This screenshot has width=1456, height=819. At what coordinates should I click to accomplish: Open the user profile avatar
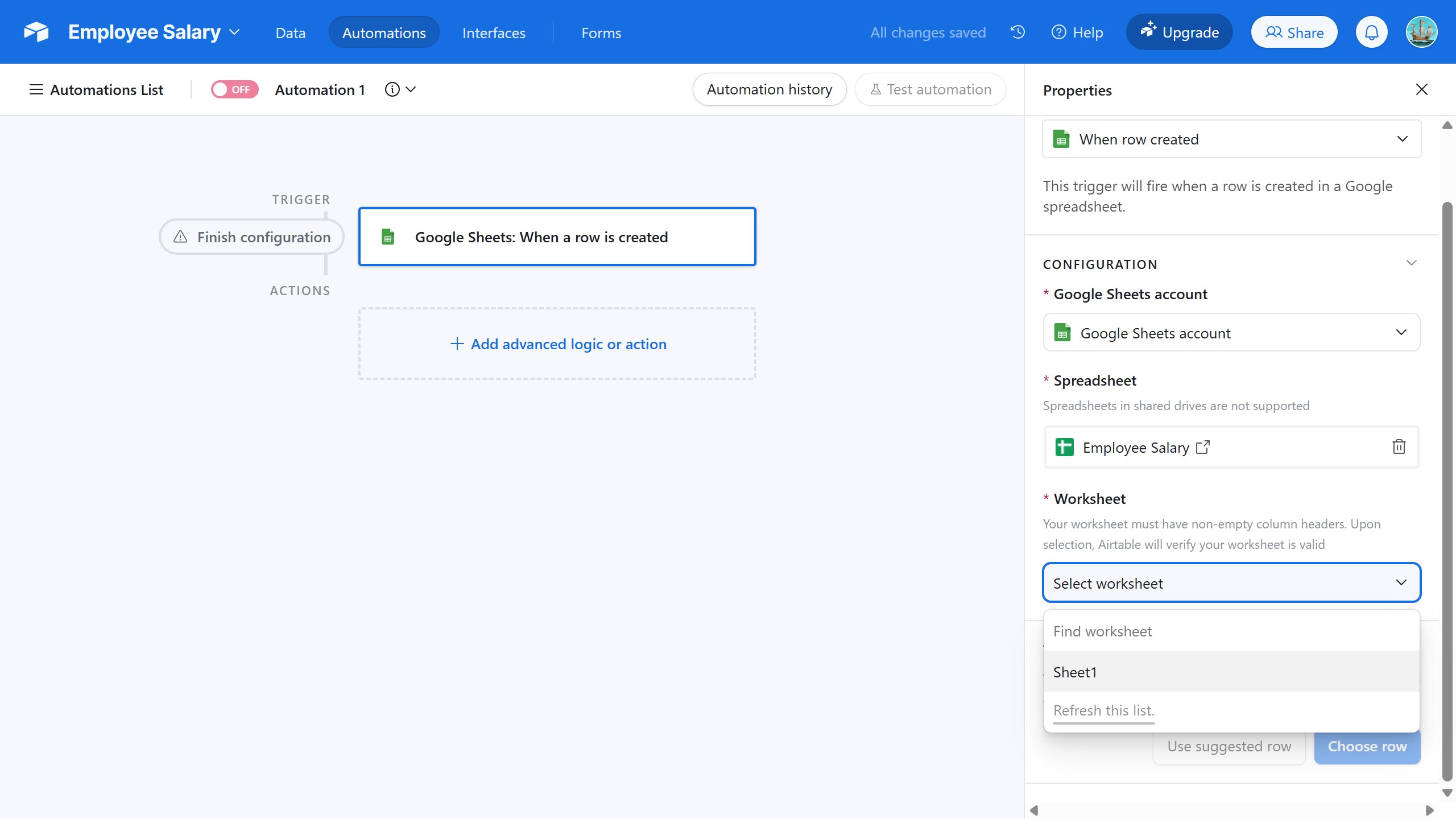coord(1421,32)
